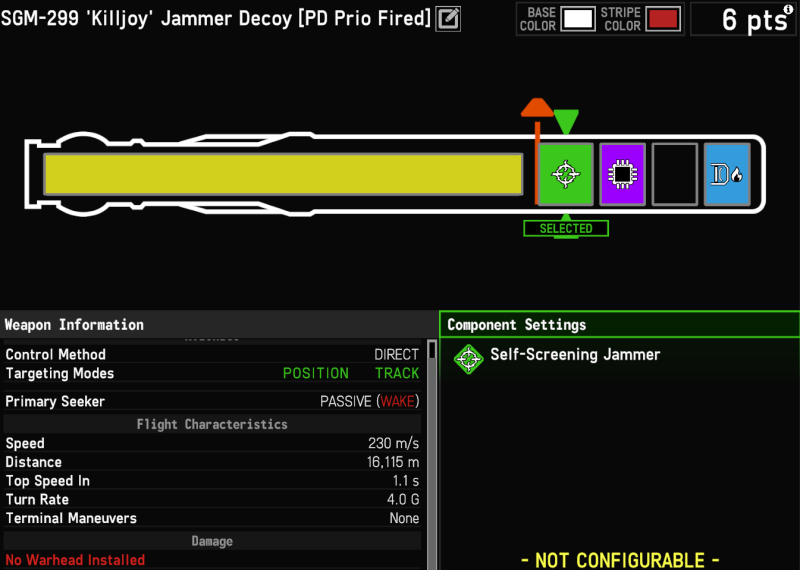Click the 'No Warhead Installed' warning text
Viewport: 800px width, 570px height.
pos(75,560)
